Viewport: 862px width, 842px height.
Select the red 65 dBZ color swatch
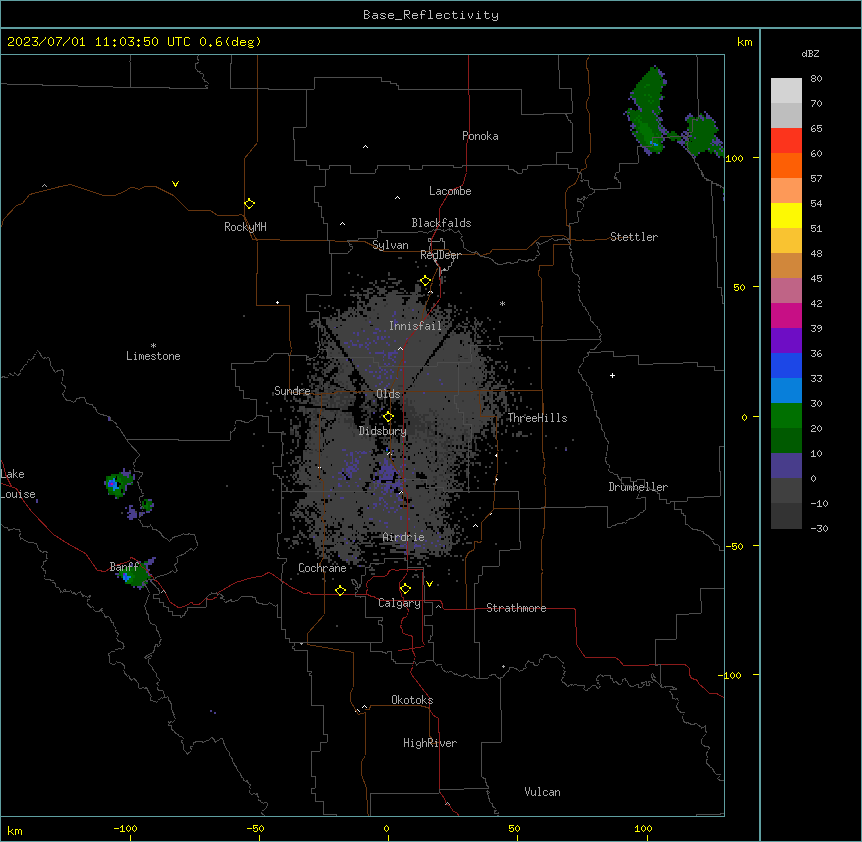(x=786, y=140)
